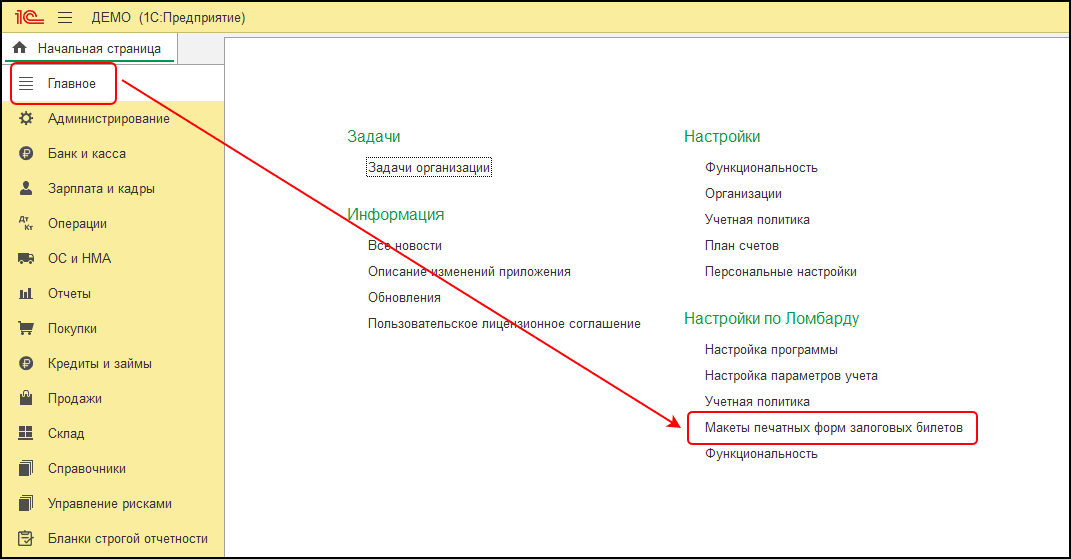1071x559 pixels.
Task: Open the Все новости link
Action: point(405,245)
